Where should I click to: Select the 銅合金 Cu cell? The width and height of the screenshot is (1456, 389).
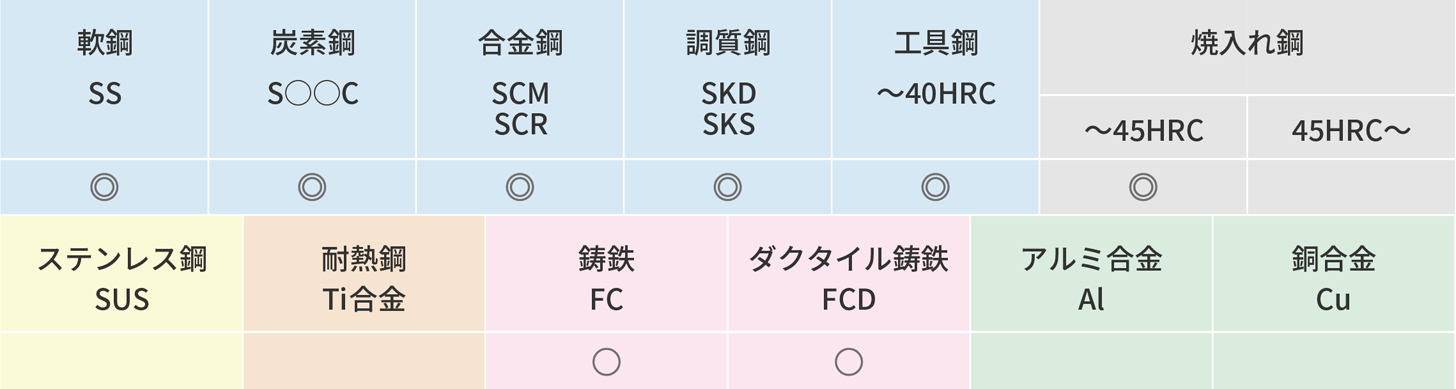point(1335,273)
